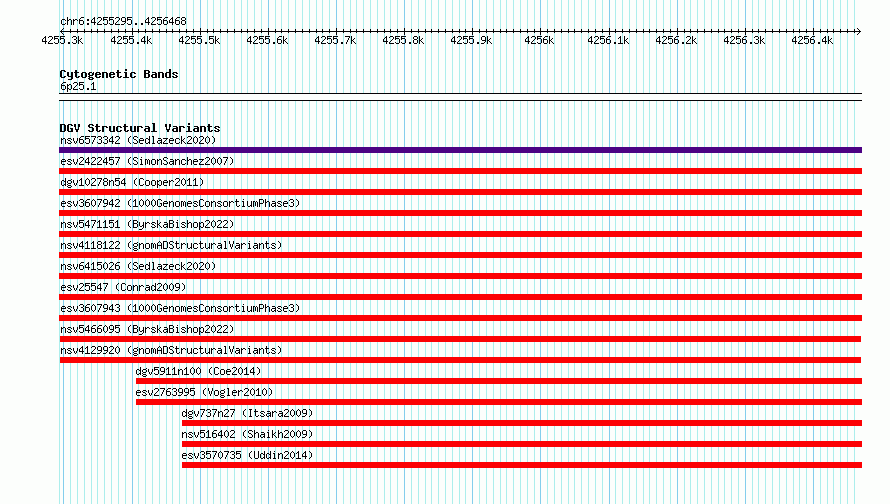890x504 pixels.
Task: Click the 4256.1k ruler tick label
Action: (x=608, y=40)
